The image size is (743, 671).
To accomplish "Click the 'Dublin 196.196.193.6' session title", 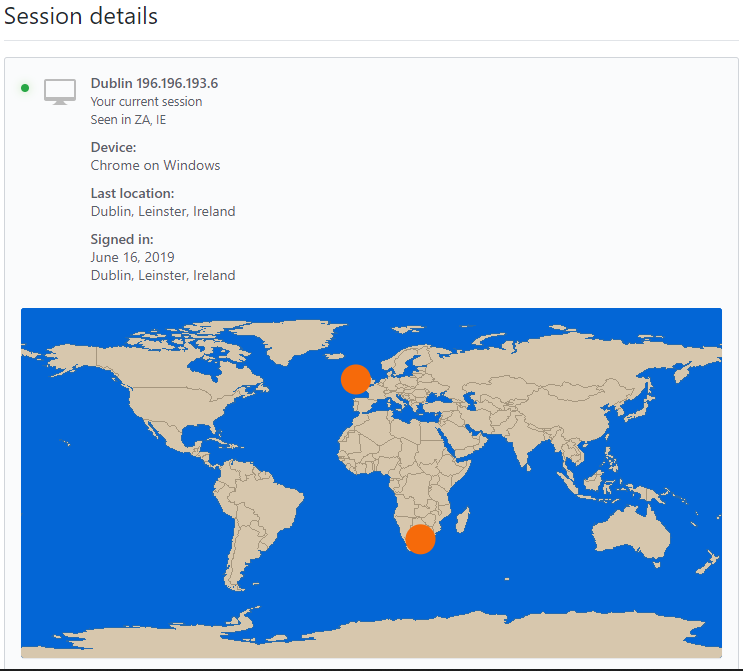I will click(154, 83).
